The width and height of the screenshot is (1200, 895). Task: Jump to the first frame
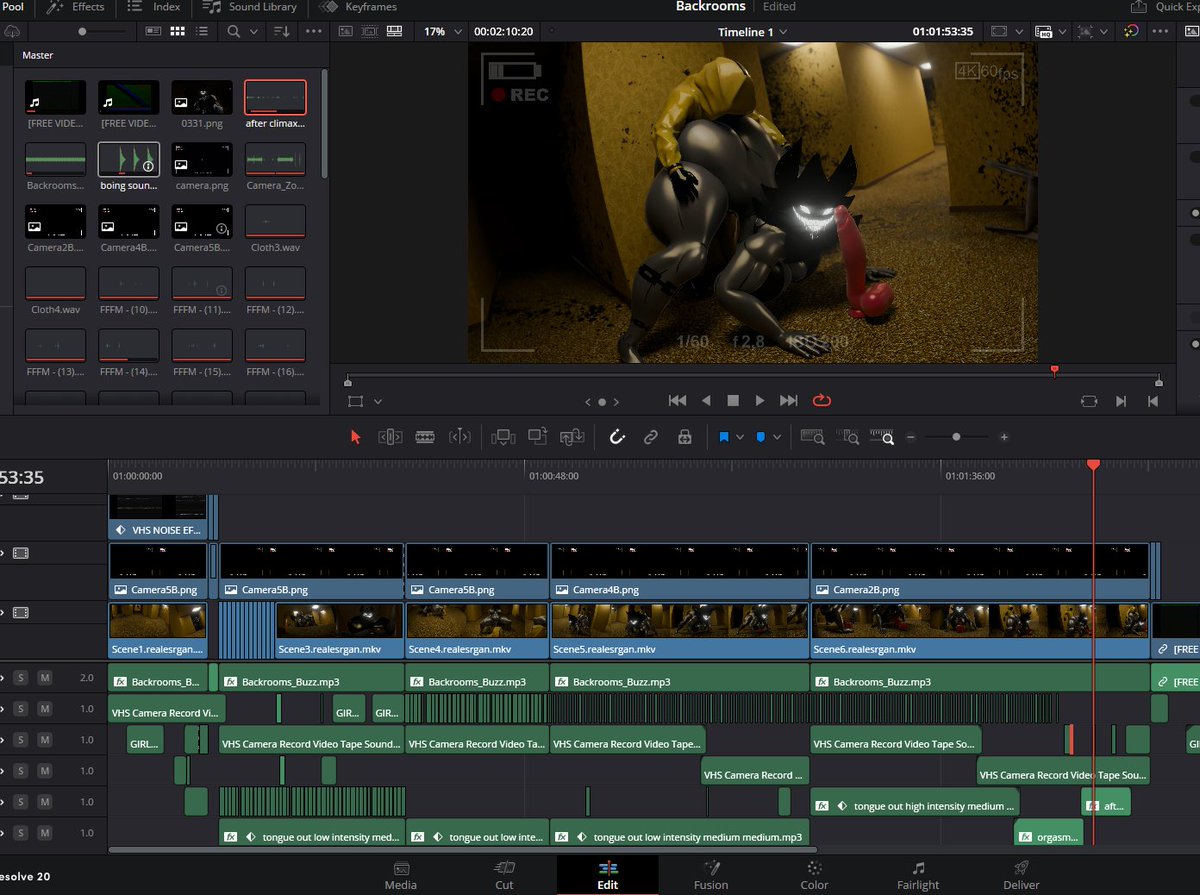(x=677, y=400)
